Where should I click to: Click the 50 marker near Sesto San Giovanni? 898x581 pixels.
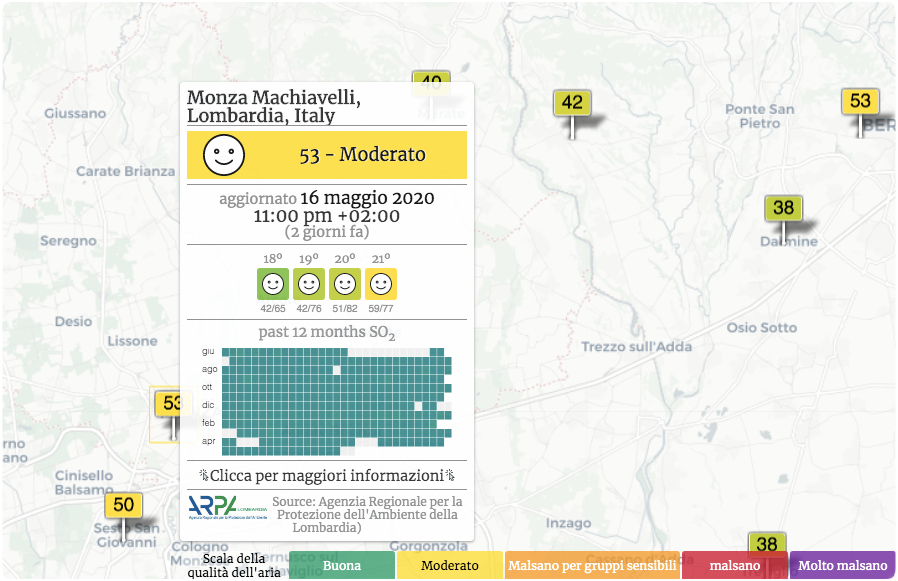(x=123, y=506)
